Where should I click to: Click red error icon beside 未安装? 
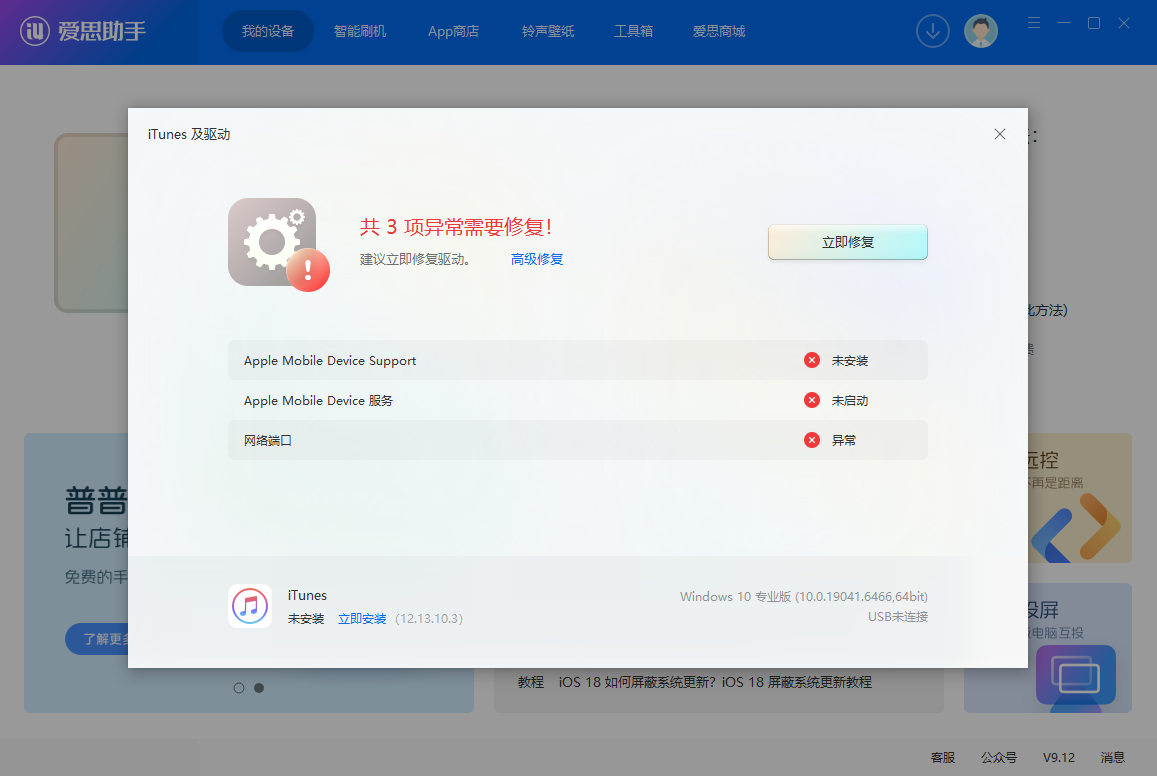pyautogui.click(x=812, y=360)
